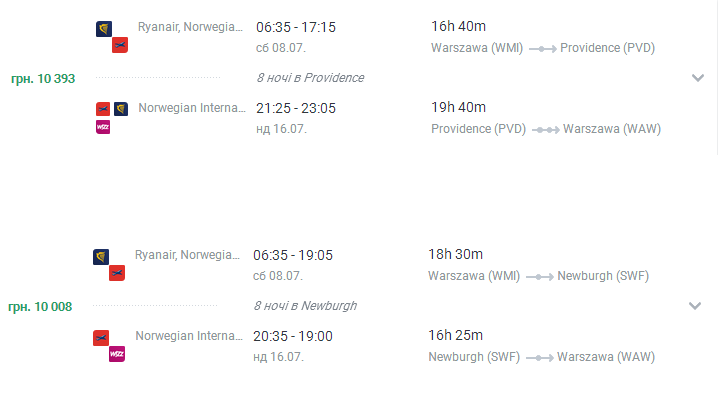Click Ryanair logo on Providence return flight
720x415 pixels.
click(121, 109)
